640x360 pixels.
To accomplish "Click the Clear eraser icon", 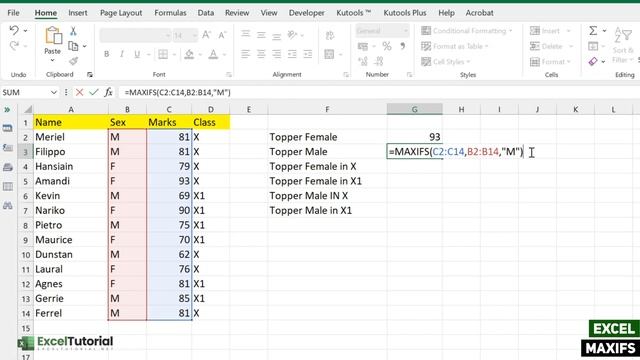I will tap(593, 61).
